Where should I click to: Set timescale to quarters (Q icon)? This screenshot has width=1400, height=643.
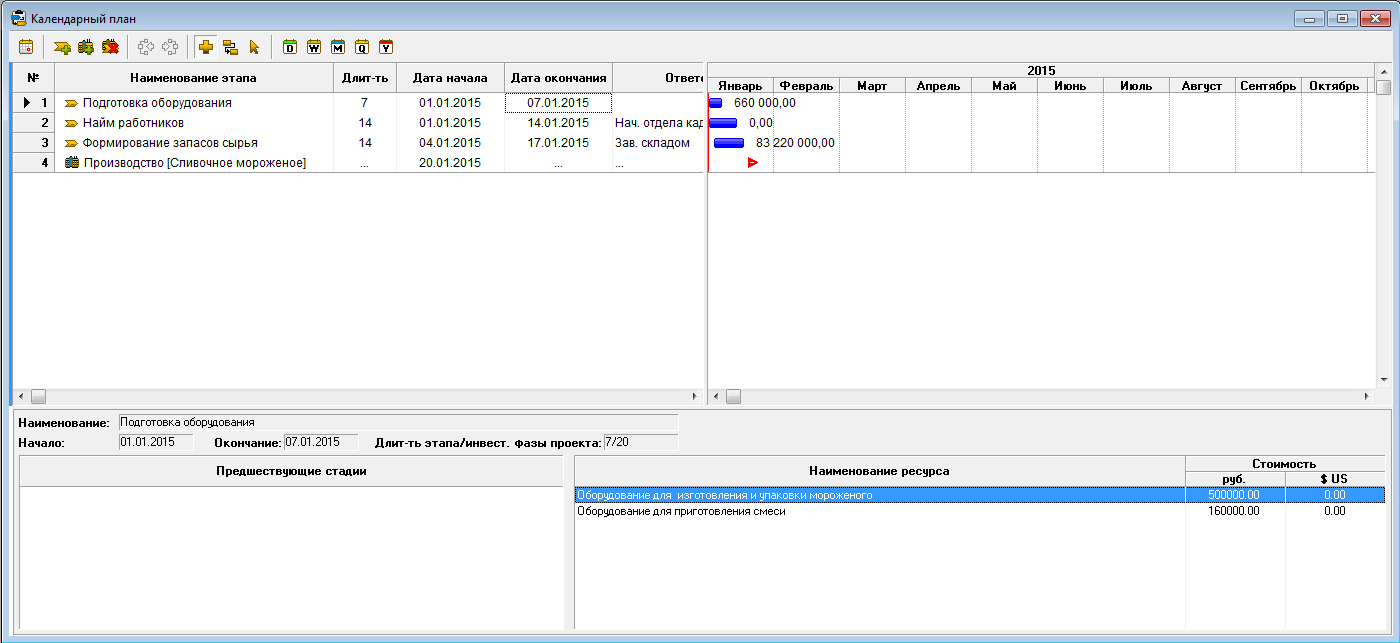point(362,47)
